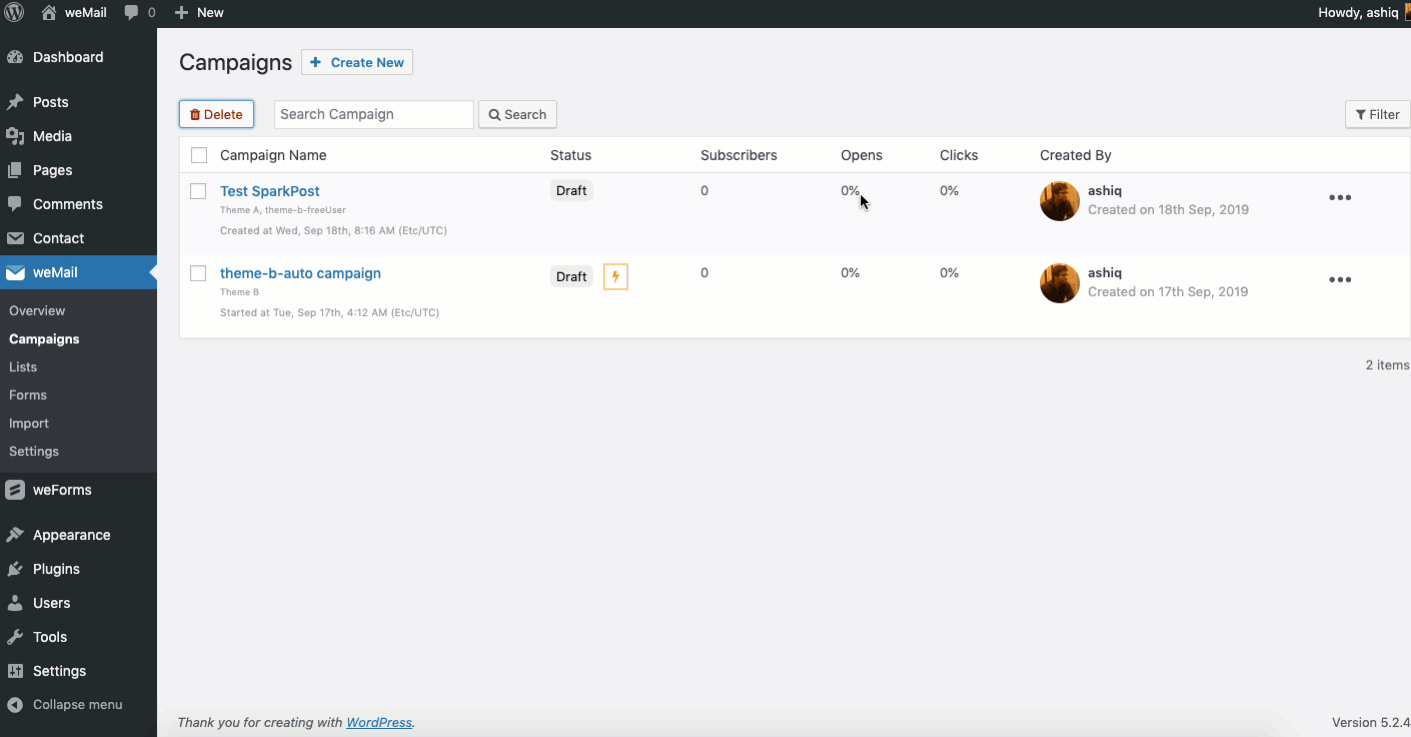
Task: Open weMail Settings submenu
Action: (x=34, y=451)
